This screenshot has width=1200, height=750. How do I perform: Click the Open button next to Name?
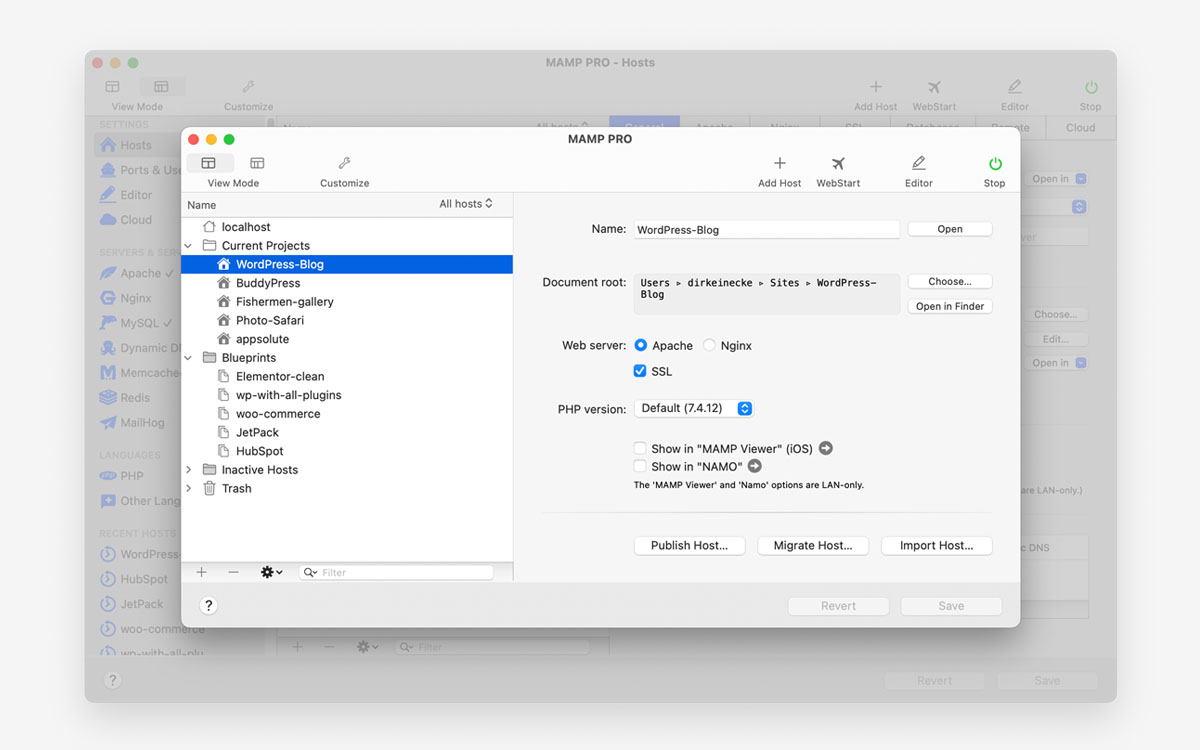click(x=950, y=229)
